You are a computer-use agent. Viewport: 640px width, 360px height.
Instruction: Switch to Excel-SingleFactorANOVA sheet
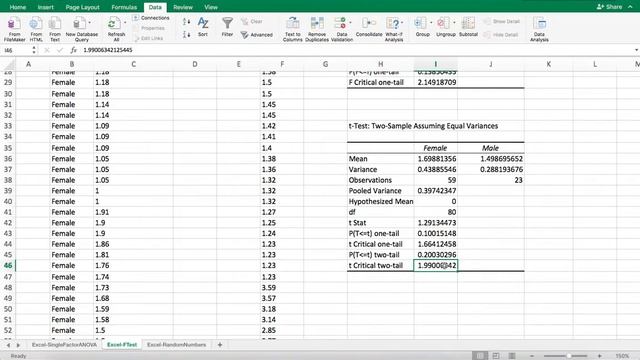pyautogui.click(x=64, y=345)
